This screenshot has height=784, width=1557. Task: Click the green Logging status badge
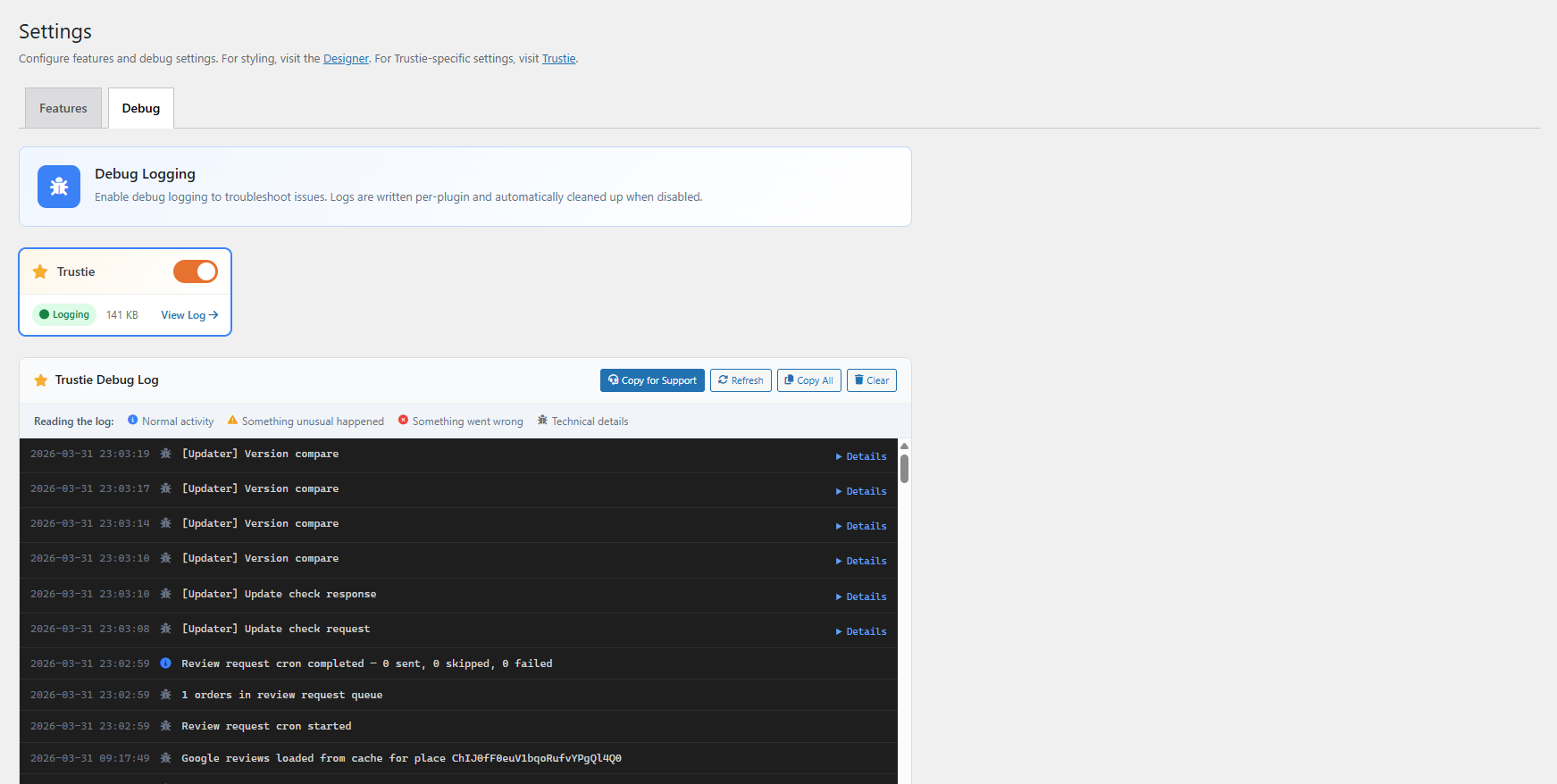point(64,314)
